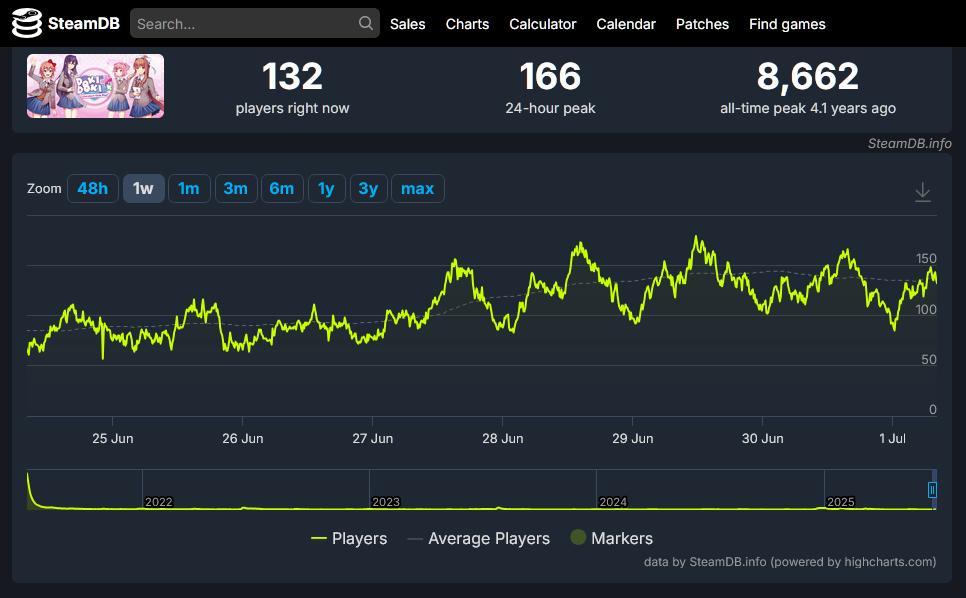966x598 pixels.
Task: Toggle the Players series in legend
Action: pyautogui.click(x=349, y=538)
